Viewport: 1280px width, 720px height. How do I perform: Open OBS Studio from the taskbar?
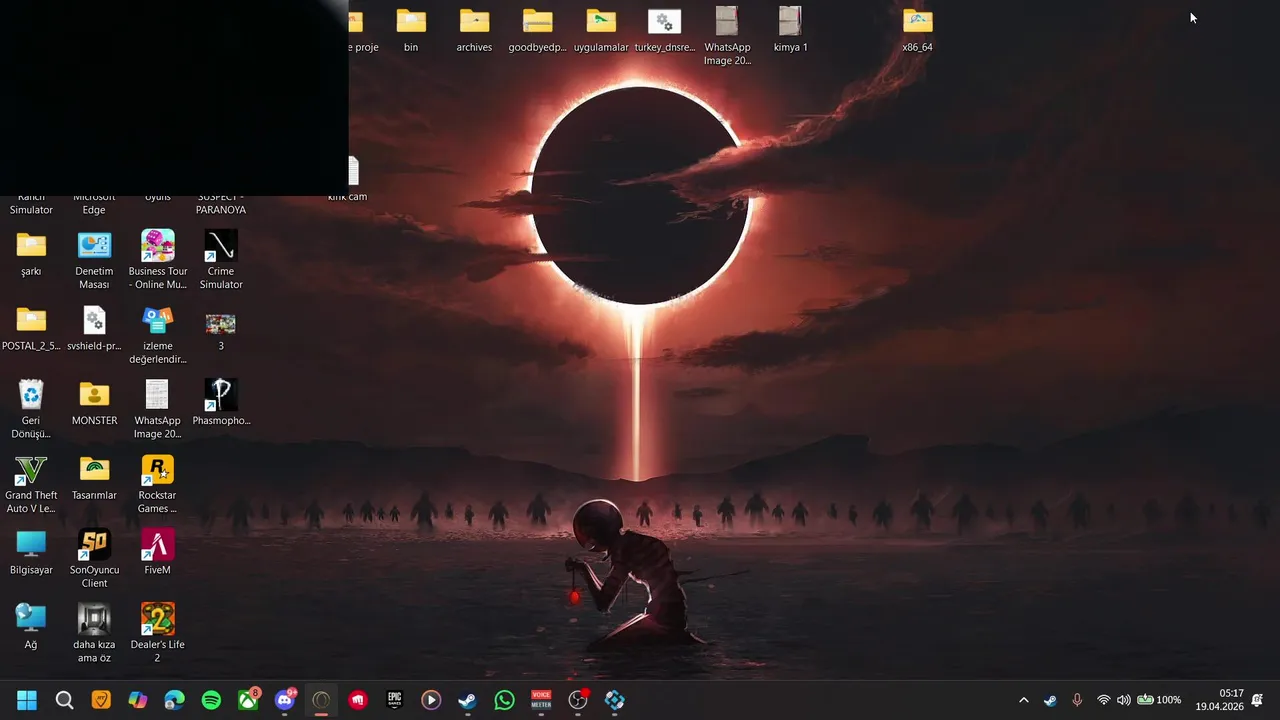tap(578, 700)
